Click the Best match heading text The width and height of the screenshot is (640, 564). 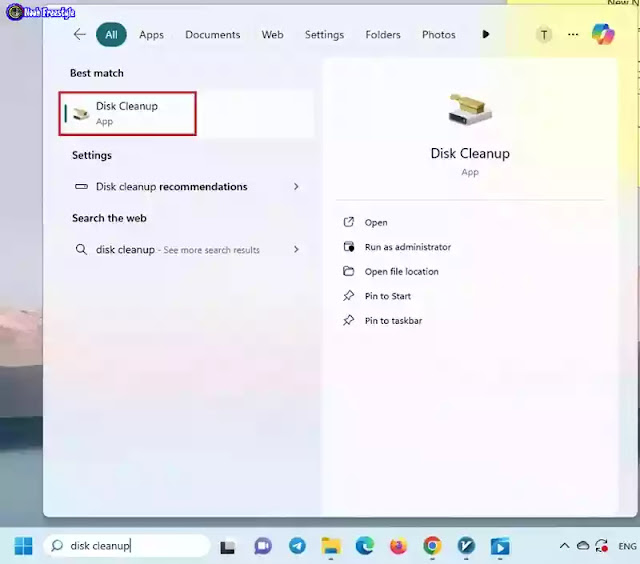(97, 73)
